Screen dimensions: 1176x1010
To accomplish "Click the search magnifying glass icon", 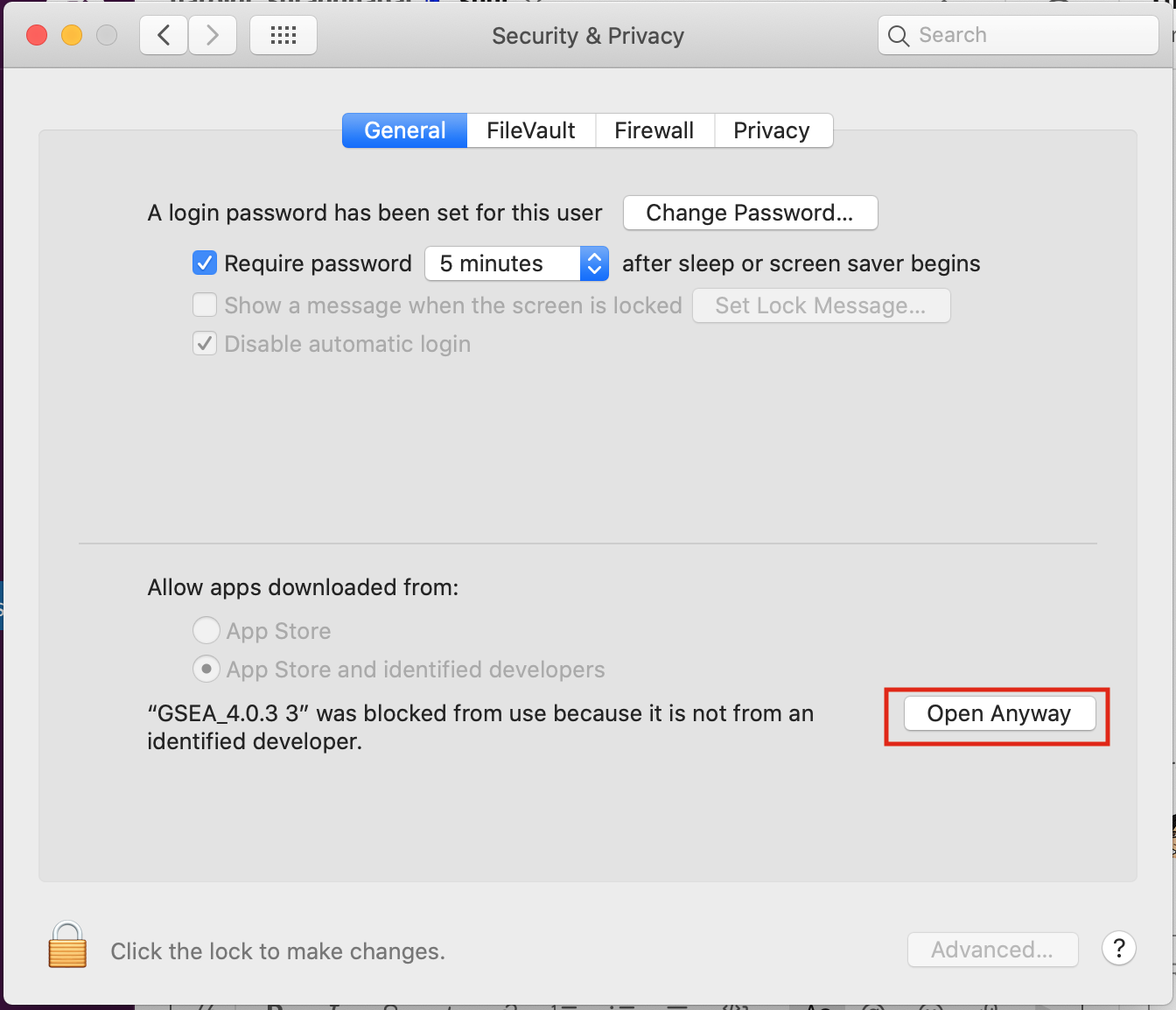I will pos(899,36).
